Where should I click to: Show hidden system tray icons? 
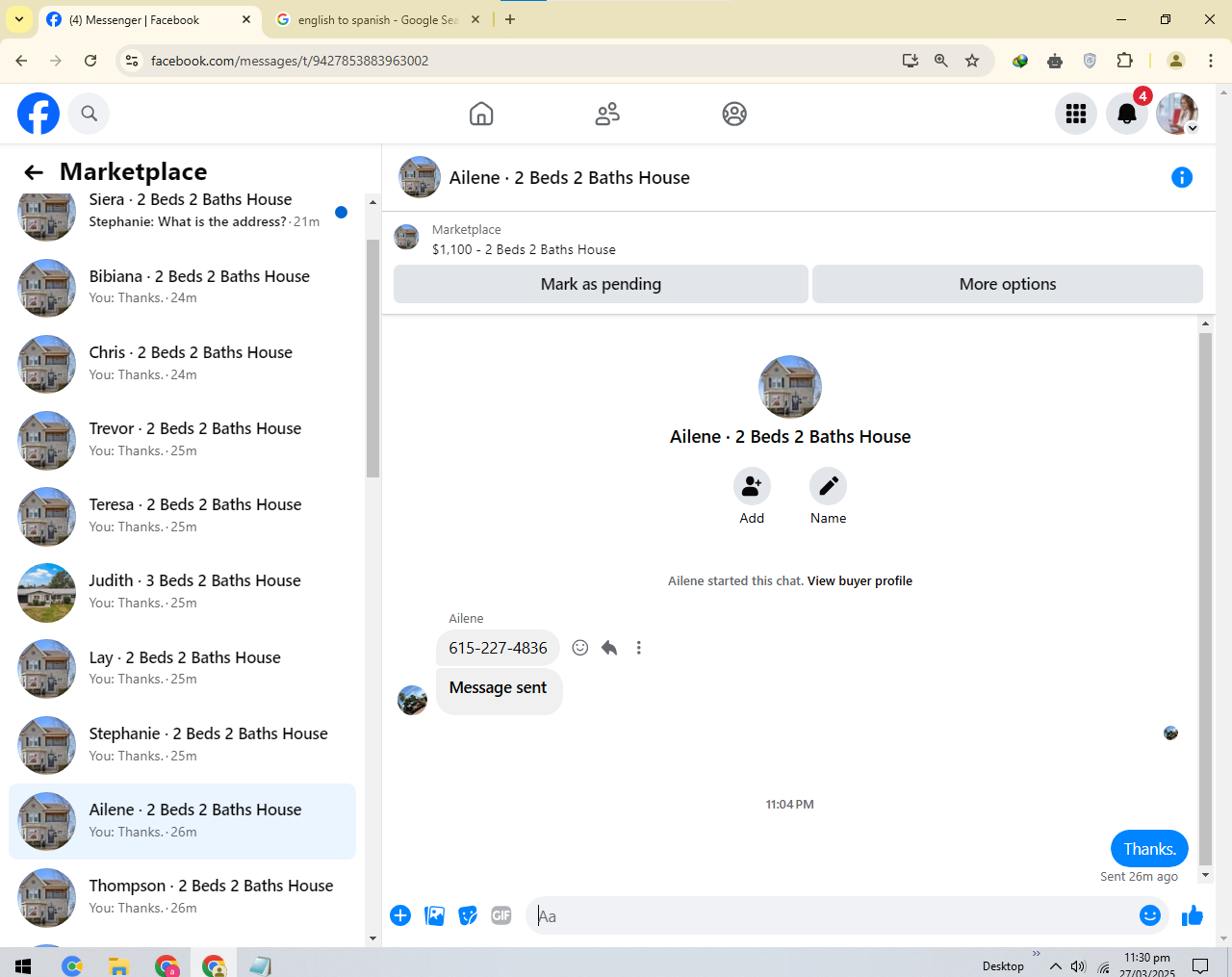[x=1056, y=966]
